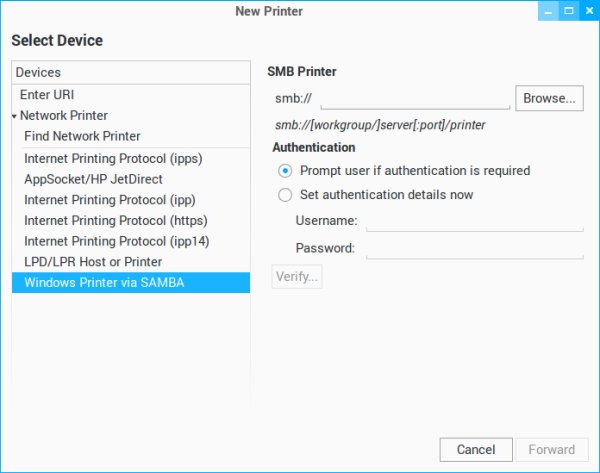The image size is (600, 473).
Task: Click the smb:// address input field
Action: pos(414,98)
